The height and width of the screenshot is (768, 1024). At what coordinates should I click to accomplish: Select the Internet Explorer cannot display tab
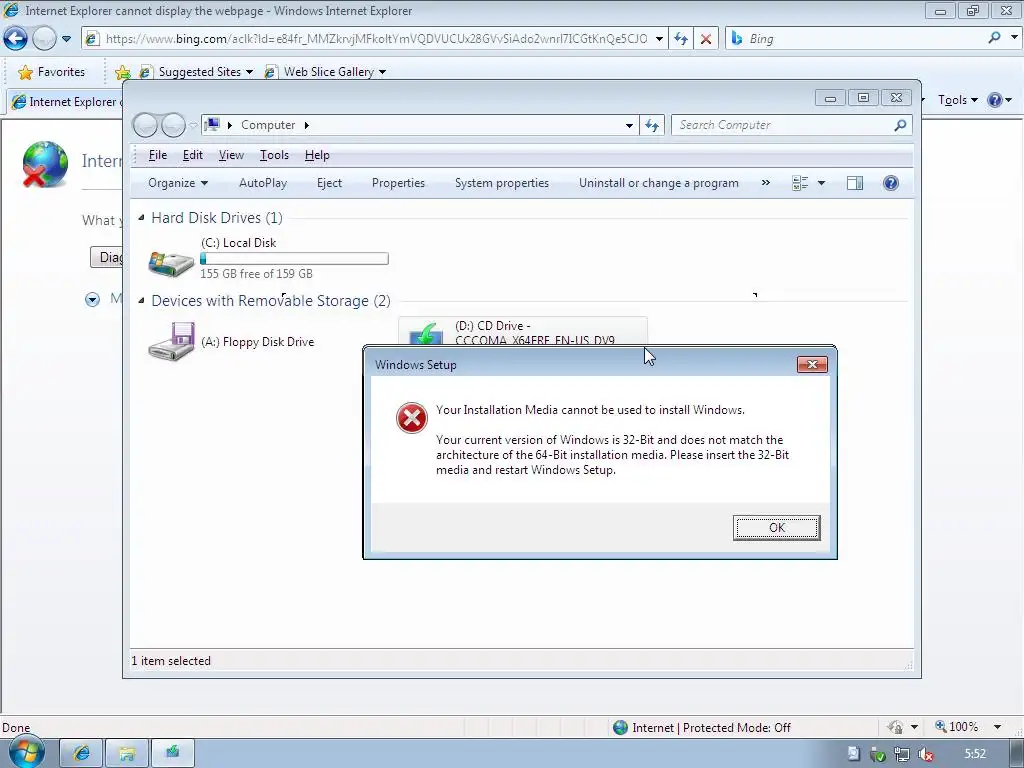(65, 102)
